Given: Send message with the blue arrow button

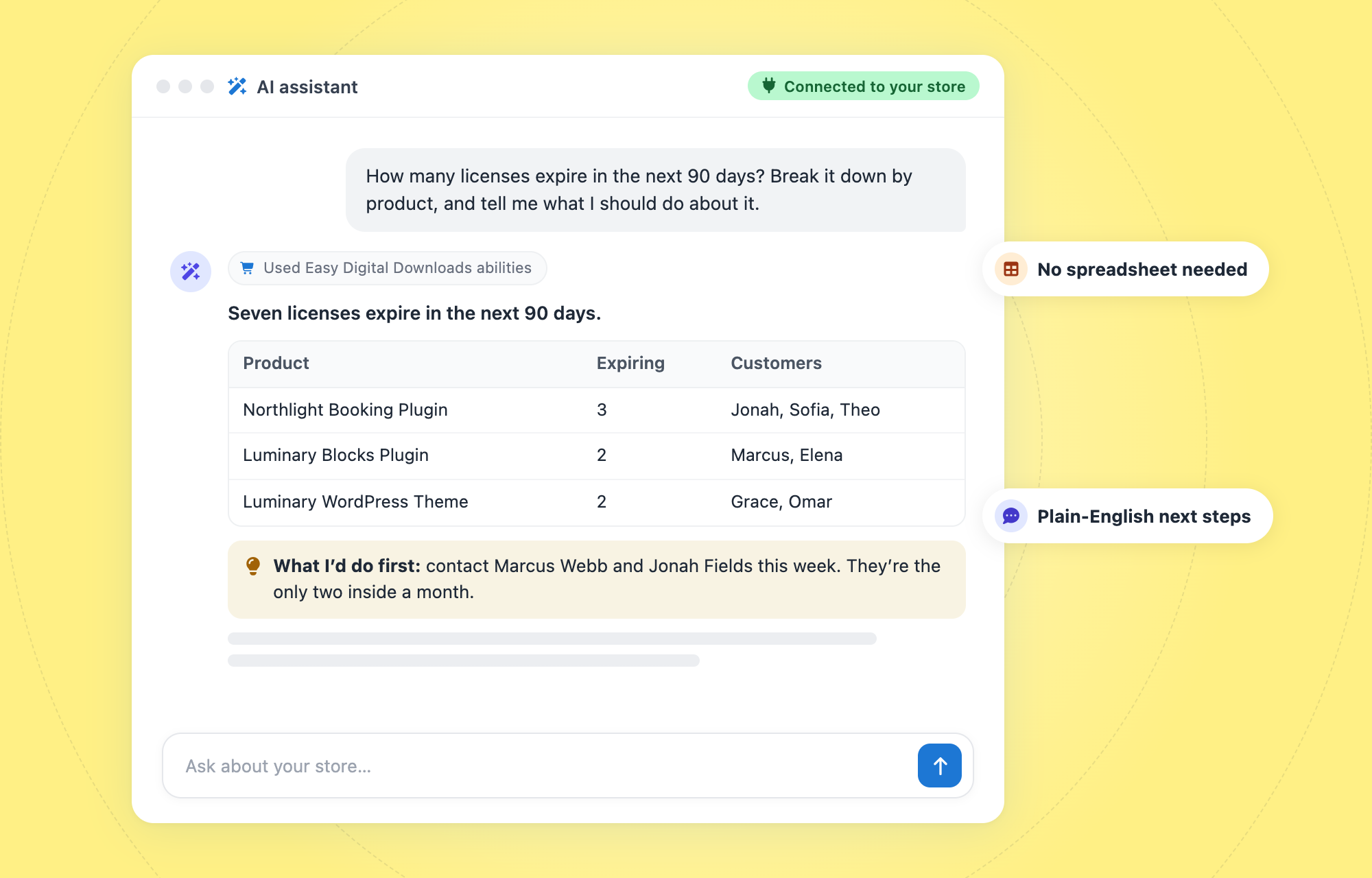Looking at the screenshot, I should [940, 766].
